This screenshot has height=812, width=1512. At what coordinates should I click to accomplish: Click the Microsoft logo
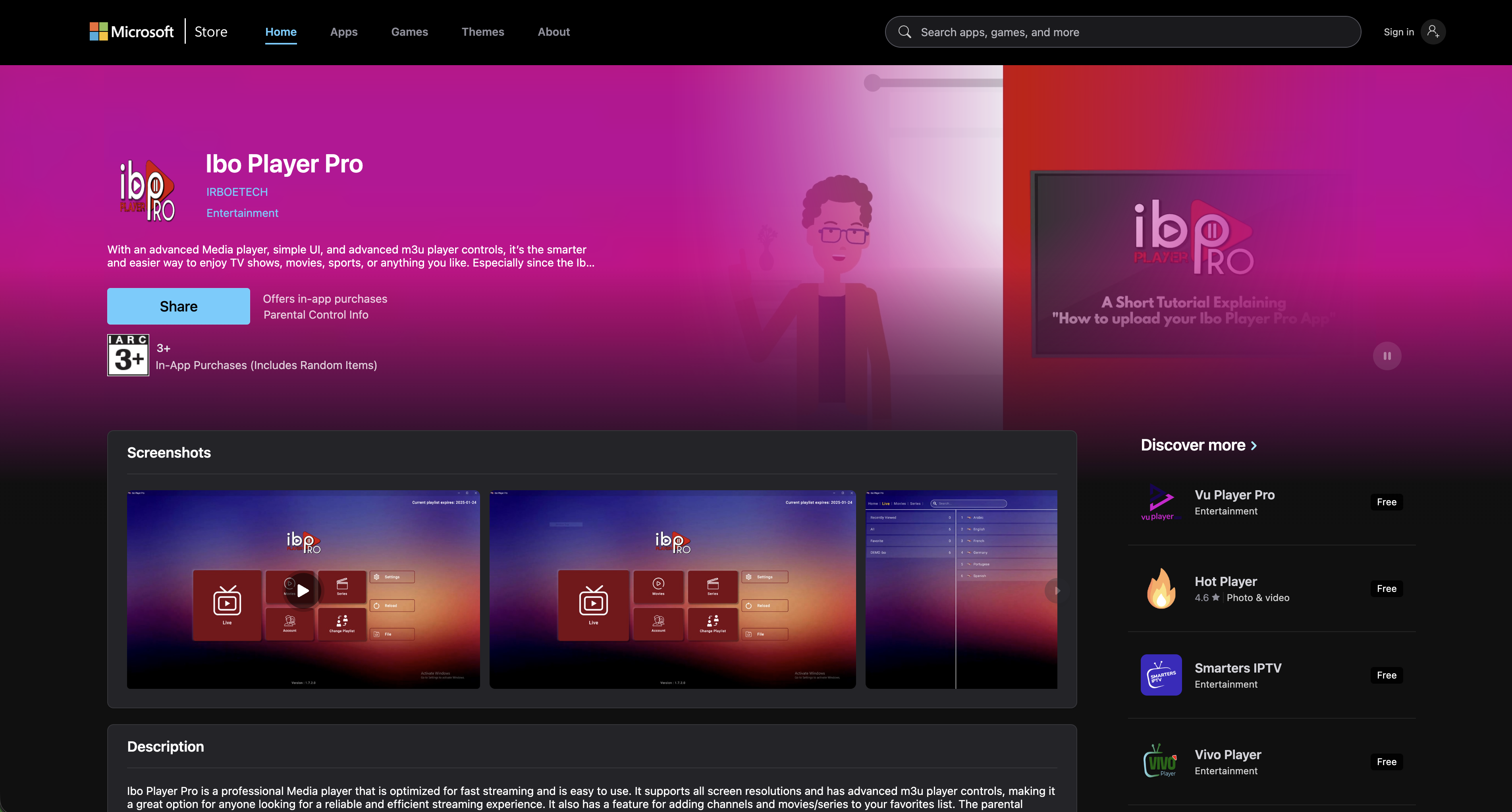(x=131, y=32)
